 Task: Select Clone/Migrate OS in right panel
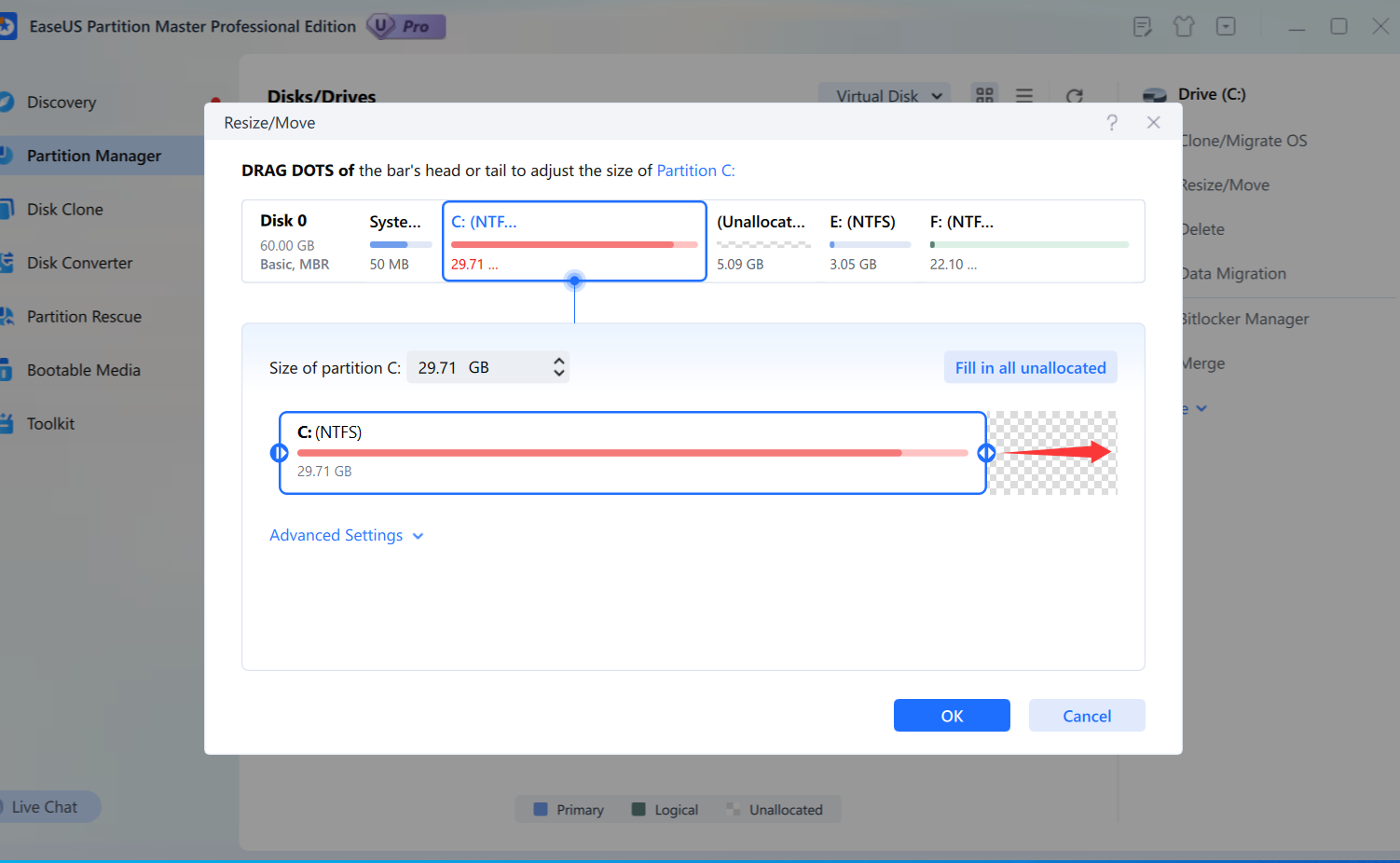coord(1243,141)
